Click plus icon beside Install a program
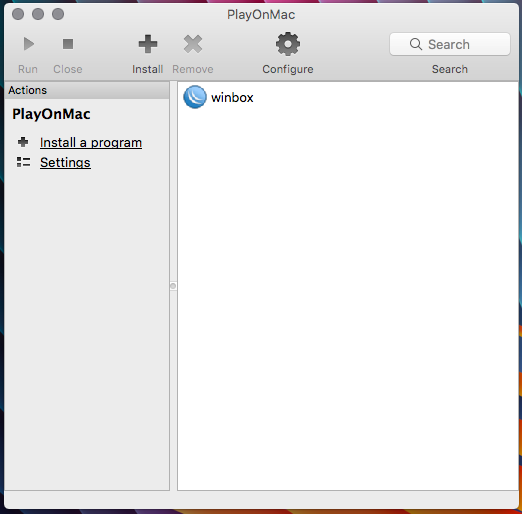The height and width of the screenshot is (514, 522). 23,142
